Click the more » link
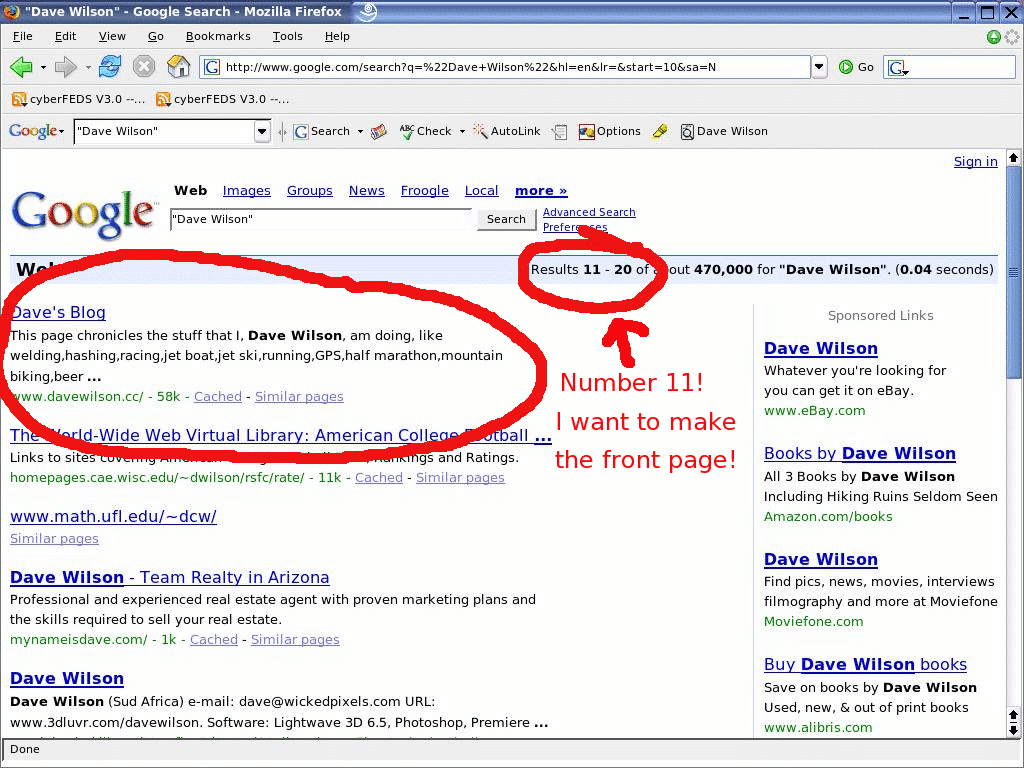The width and height of the screenshot is (1024, 768). coord(541,191)
